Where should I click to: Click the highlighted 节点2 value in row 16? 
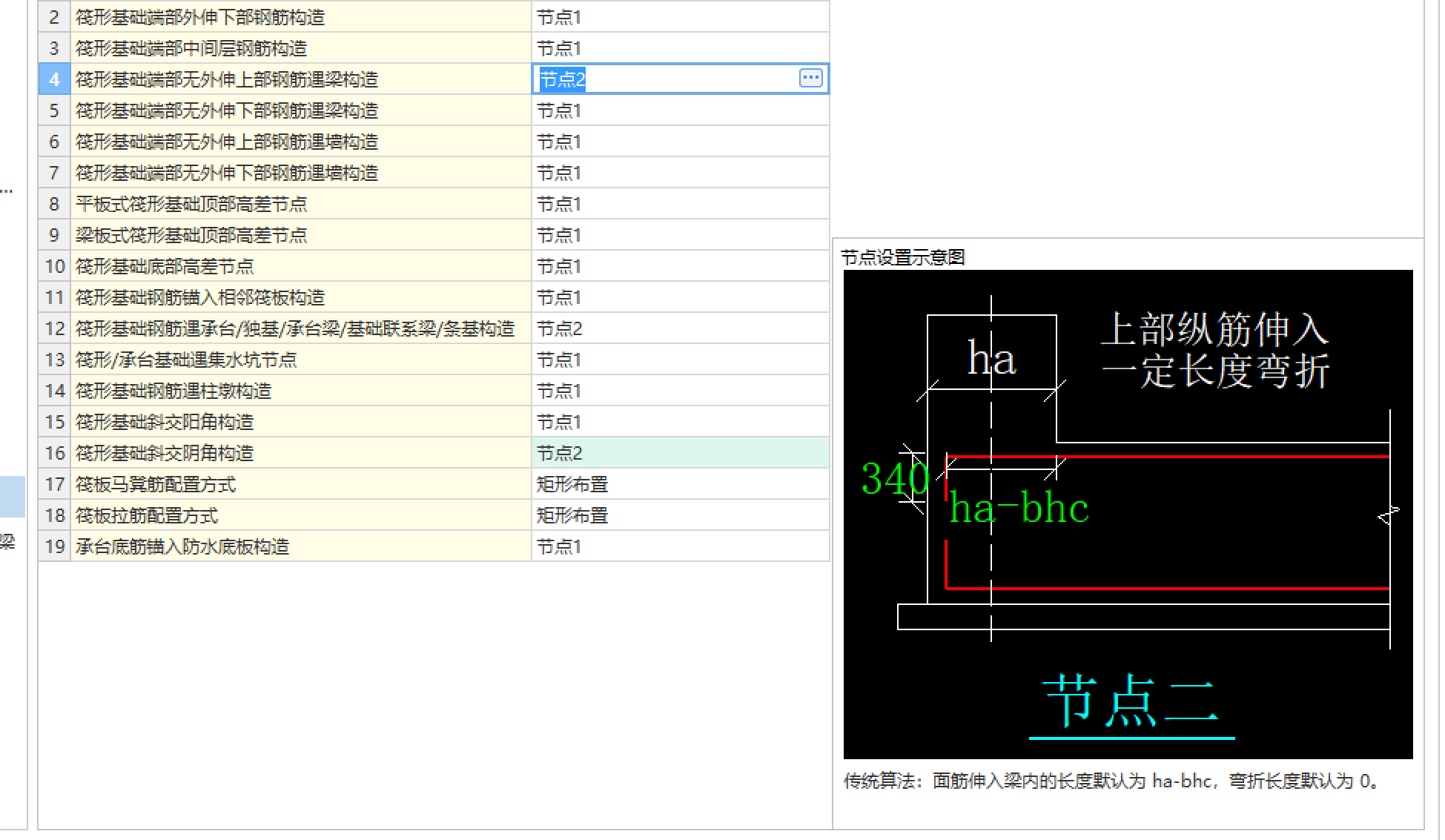681,452
